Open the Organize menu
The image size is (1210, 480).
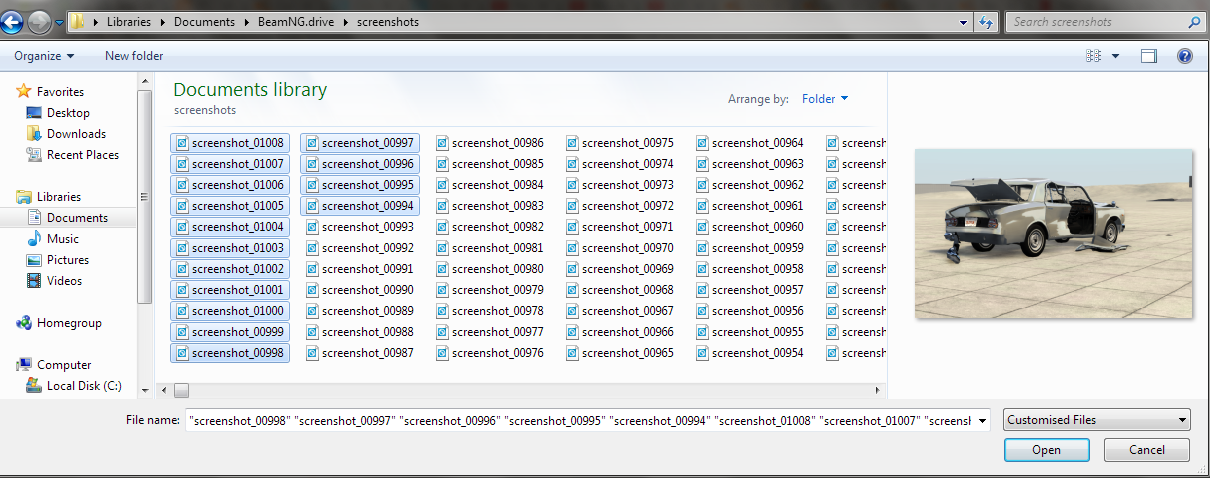(x=44, y=56)
